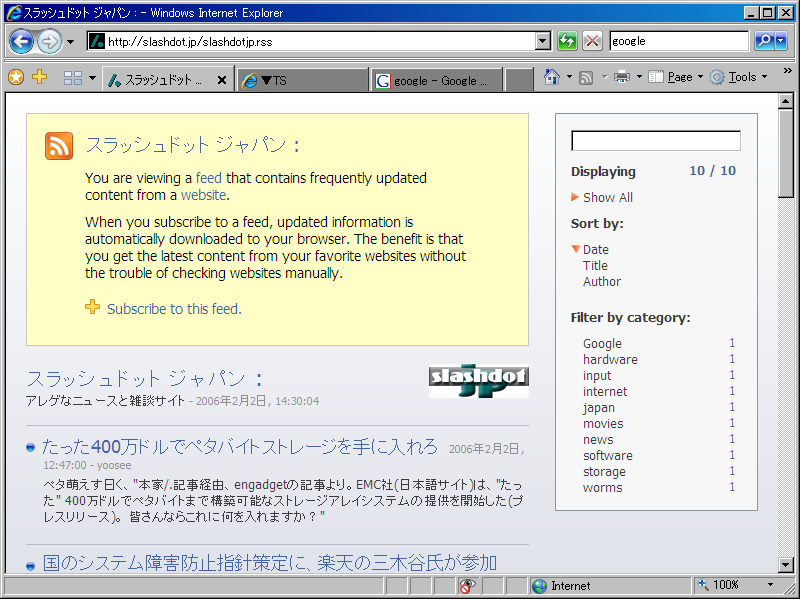This screenshot has height=599, width=800.
Task: Open the Page menu
Action: point(676,77)
